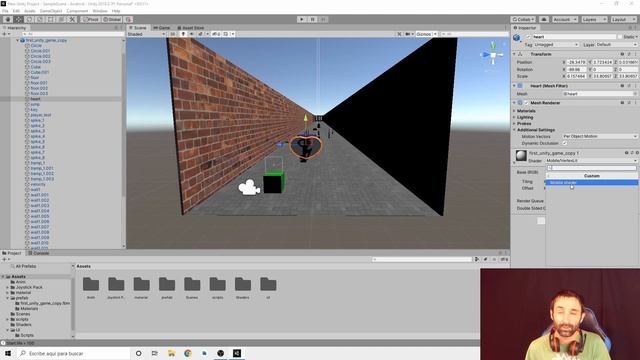Select the Rotate tool in toolbar
This screenshot has width=640, height=360.
click(x=29, y=19)
